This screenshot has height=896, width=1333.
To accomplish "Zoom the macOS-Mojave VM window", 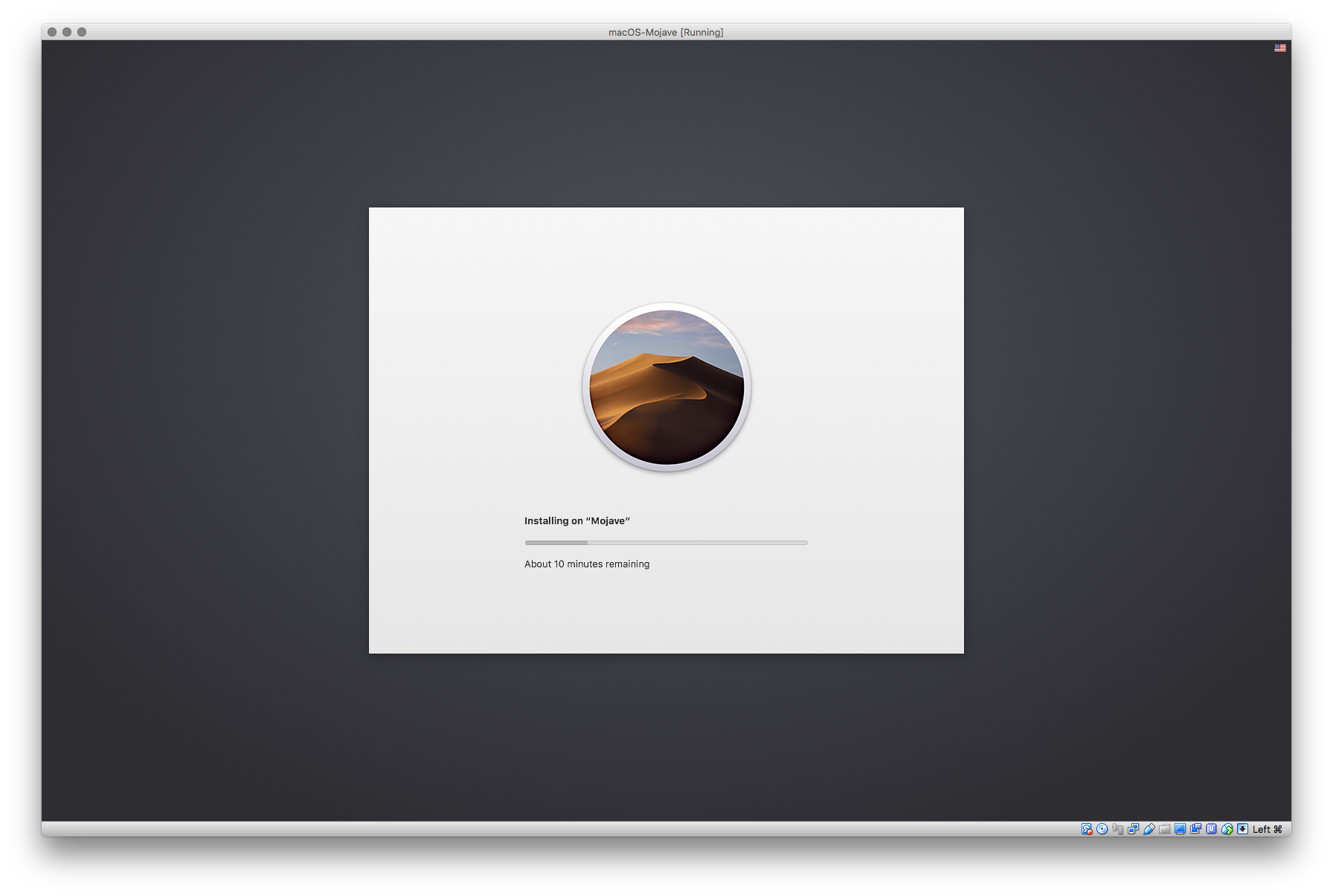I will coord(82,32).
